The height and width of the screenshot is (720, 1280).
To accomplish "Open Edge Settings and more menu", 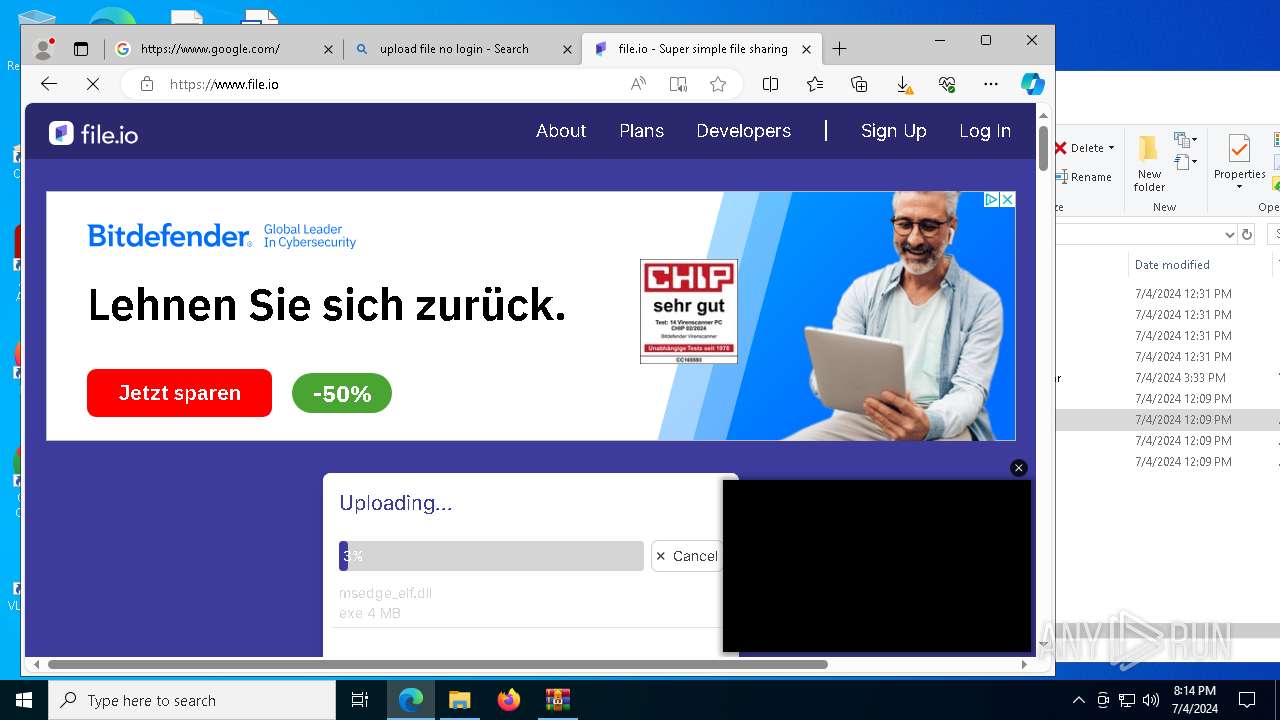I will point(991,85).
